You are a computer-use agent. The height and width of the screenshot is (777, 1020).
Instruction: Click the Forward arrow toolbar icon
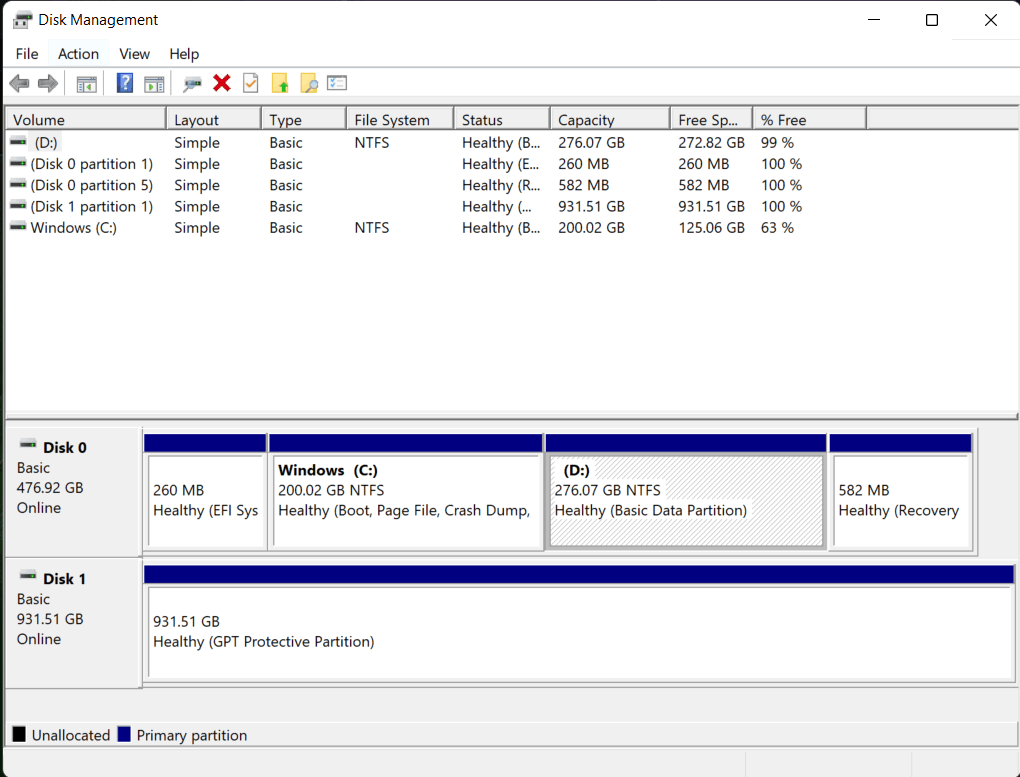coord(48,83)
